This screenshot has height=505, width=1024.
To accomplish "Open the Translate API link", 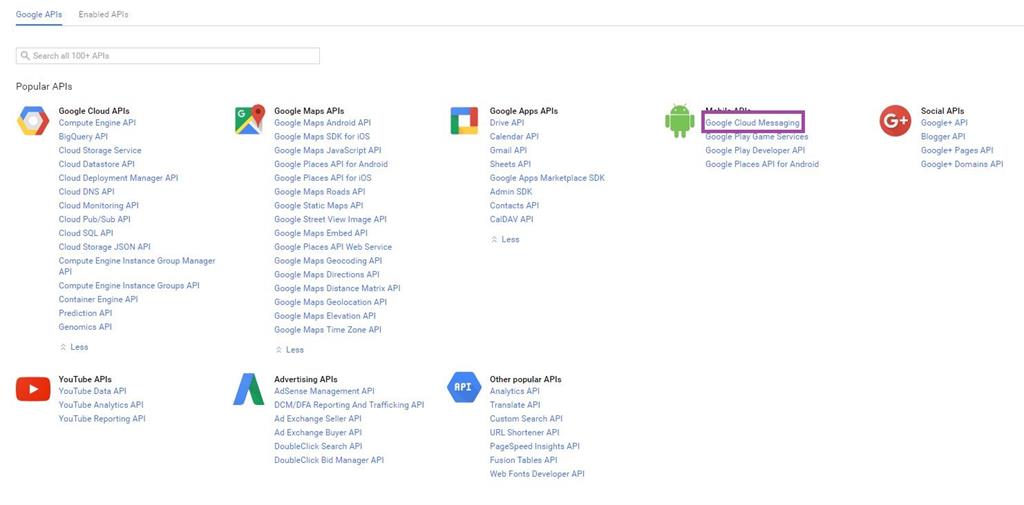I will point(515,405).
